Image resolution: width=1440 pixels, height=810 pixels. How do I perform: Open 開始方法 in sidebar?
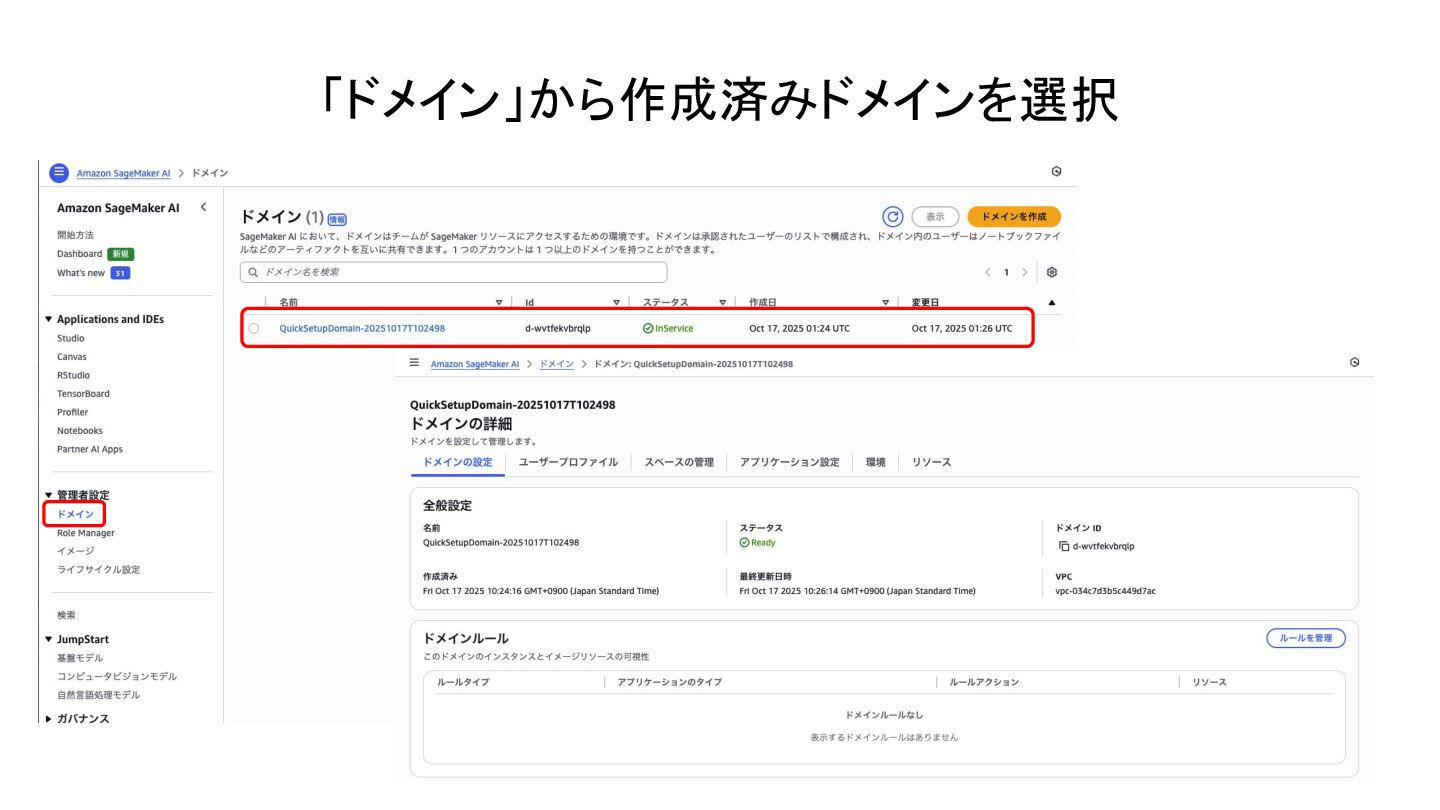[76, 235]
